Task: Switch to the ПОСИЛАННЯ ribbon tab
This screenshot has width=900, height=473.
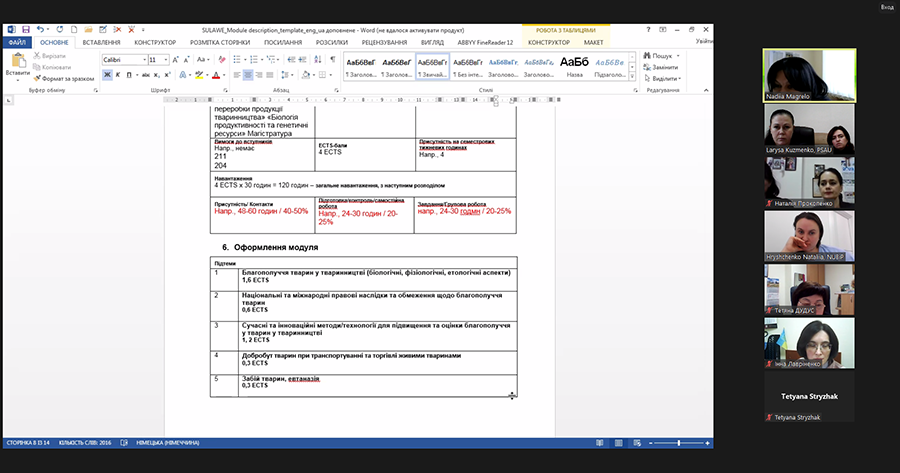Action: pos(283,42)
